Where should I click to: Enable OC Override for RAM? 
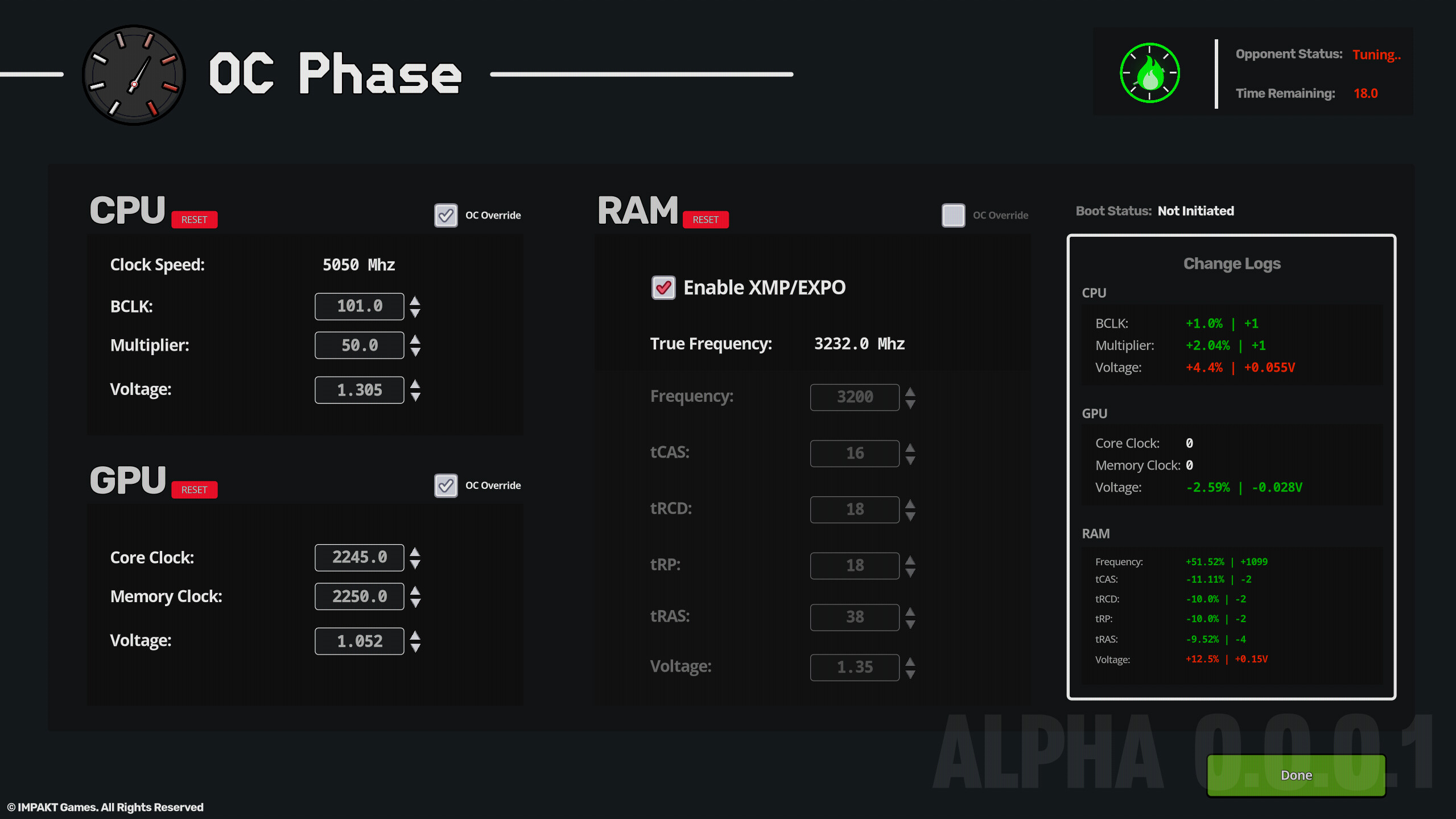point(953,215)
